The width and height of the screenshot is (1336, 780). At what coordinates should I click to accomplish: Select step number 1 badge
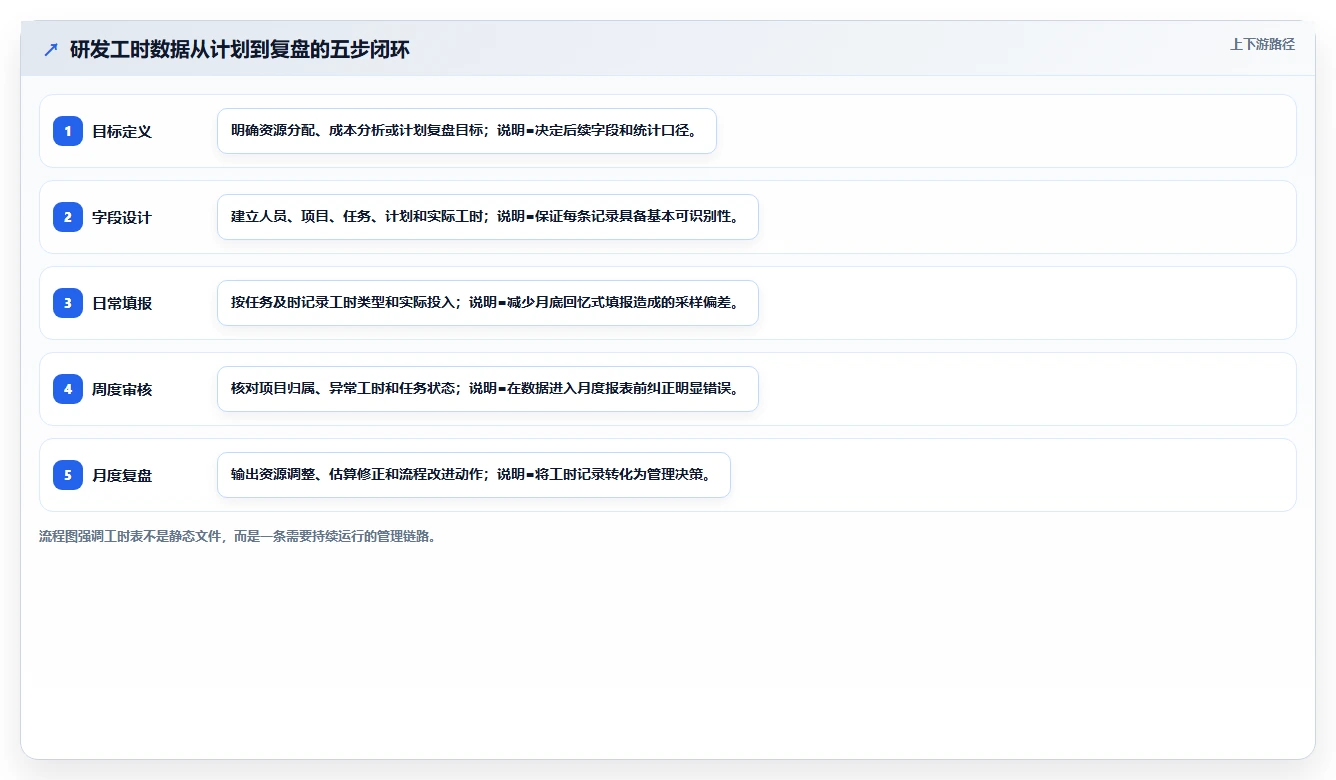[x=68, y=131]
